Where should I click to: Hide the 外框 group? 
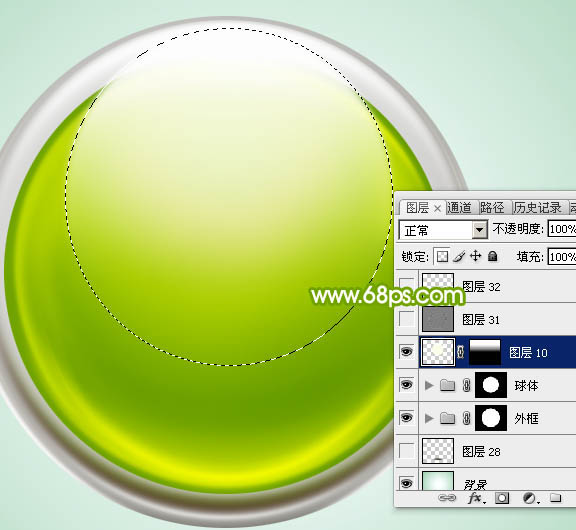click(x=406, y=418)
